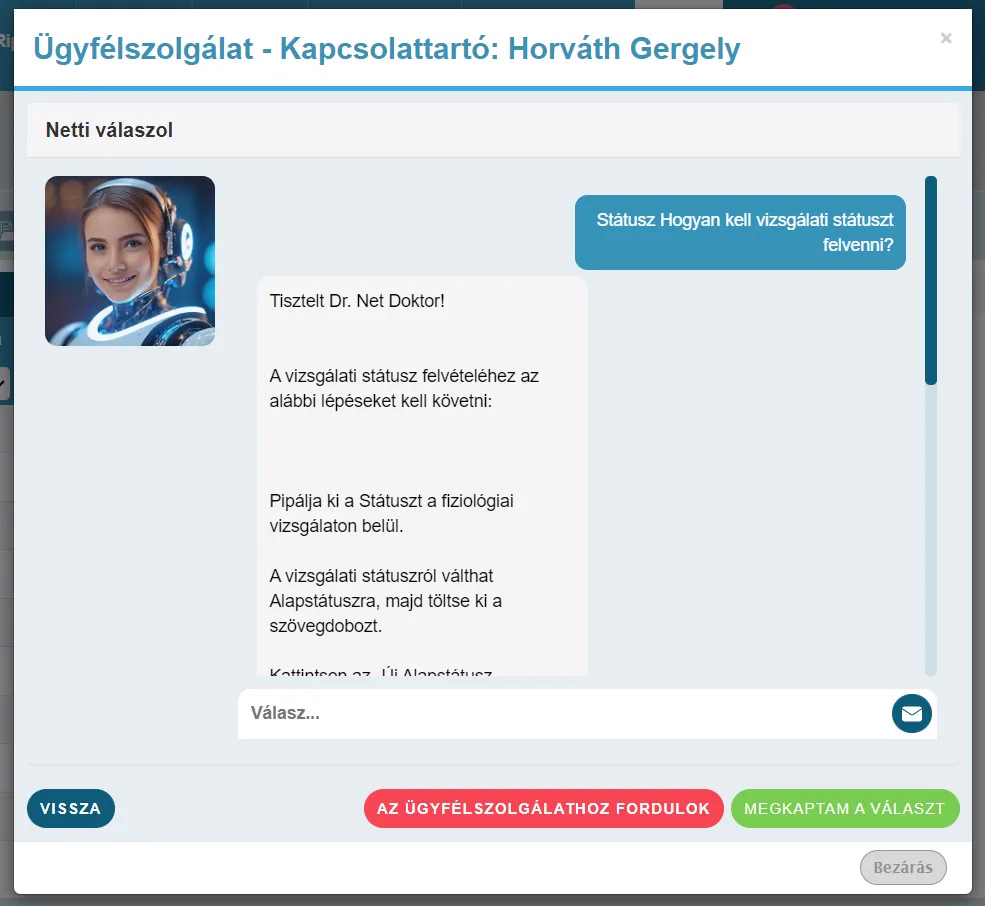Choose AZ ÜGYFÉLSZOLGÁLATHOZ FORDULOK red button

point(543,808)
